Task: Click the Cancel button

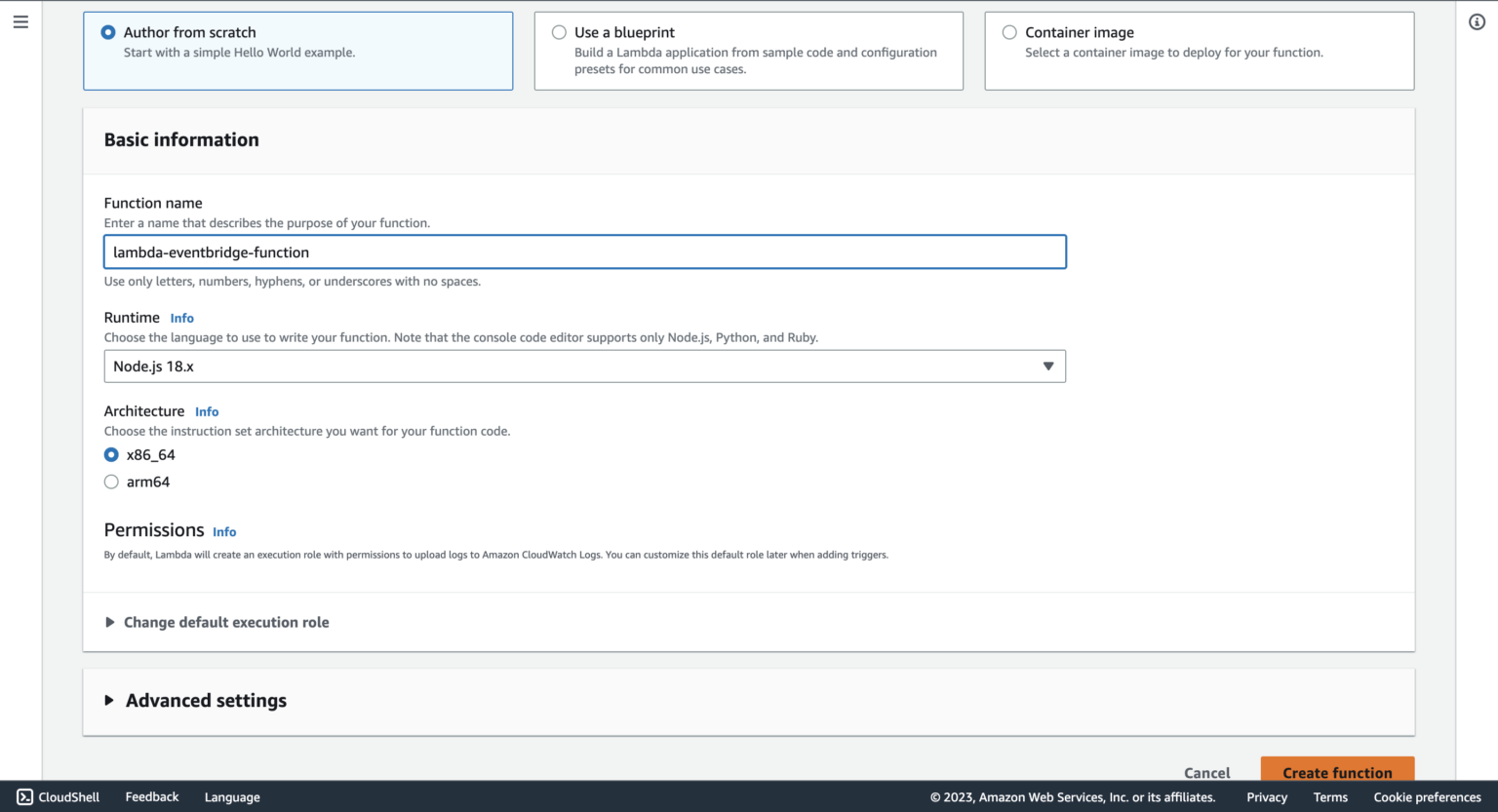Action: (1206, 772)
